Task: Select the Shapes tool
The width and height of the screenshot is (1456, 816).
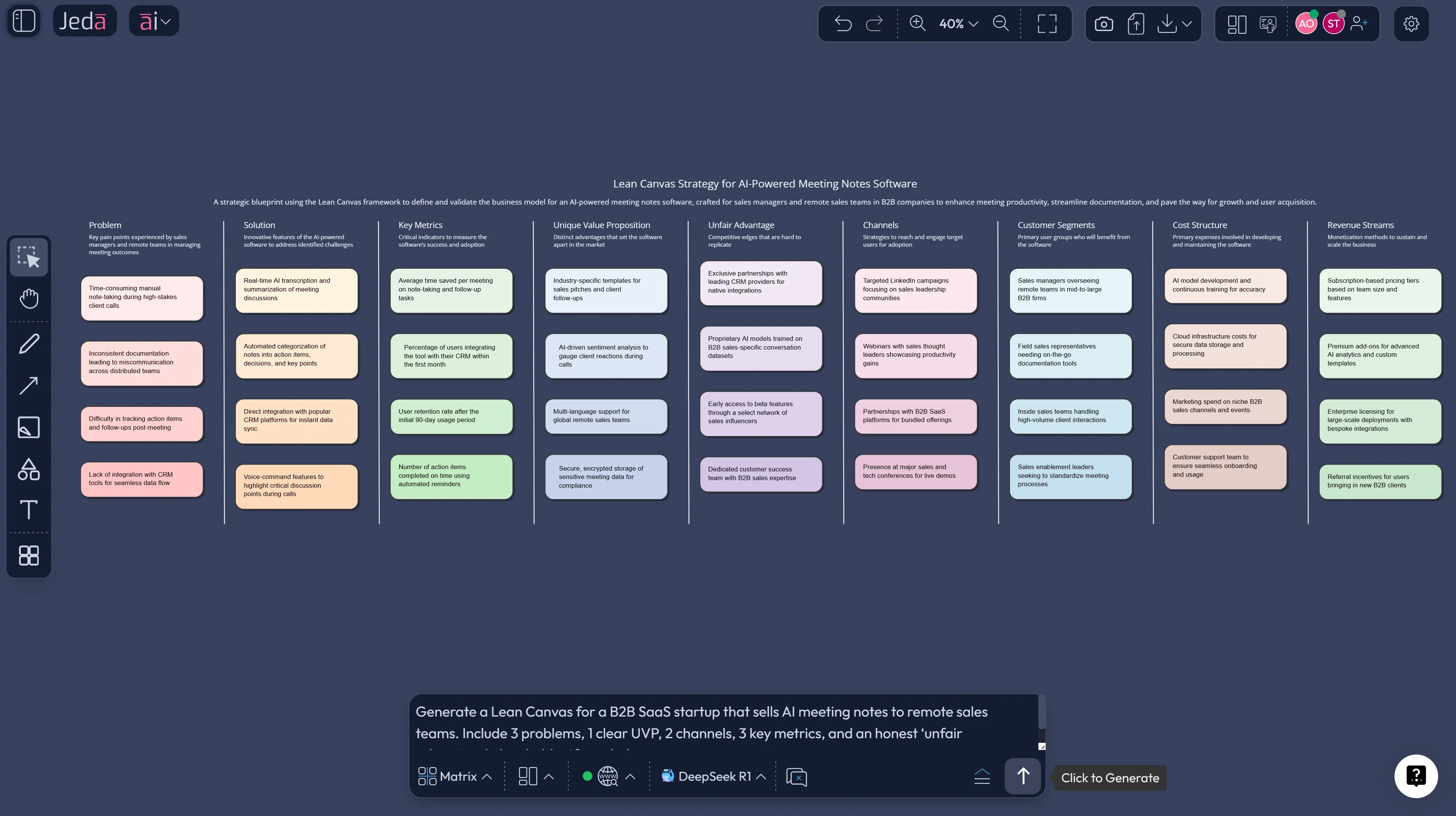Action: [x=28, y=469]
